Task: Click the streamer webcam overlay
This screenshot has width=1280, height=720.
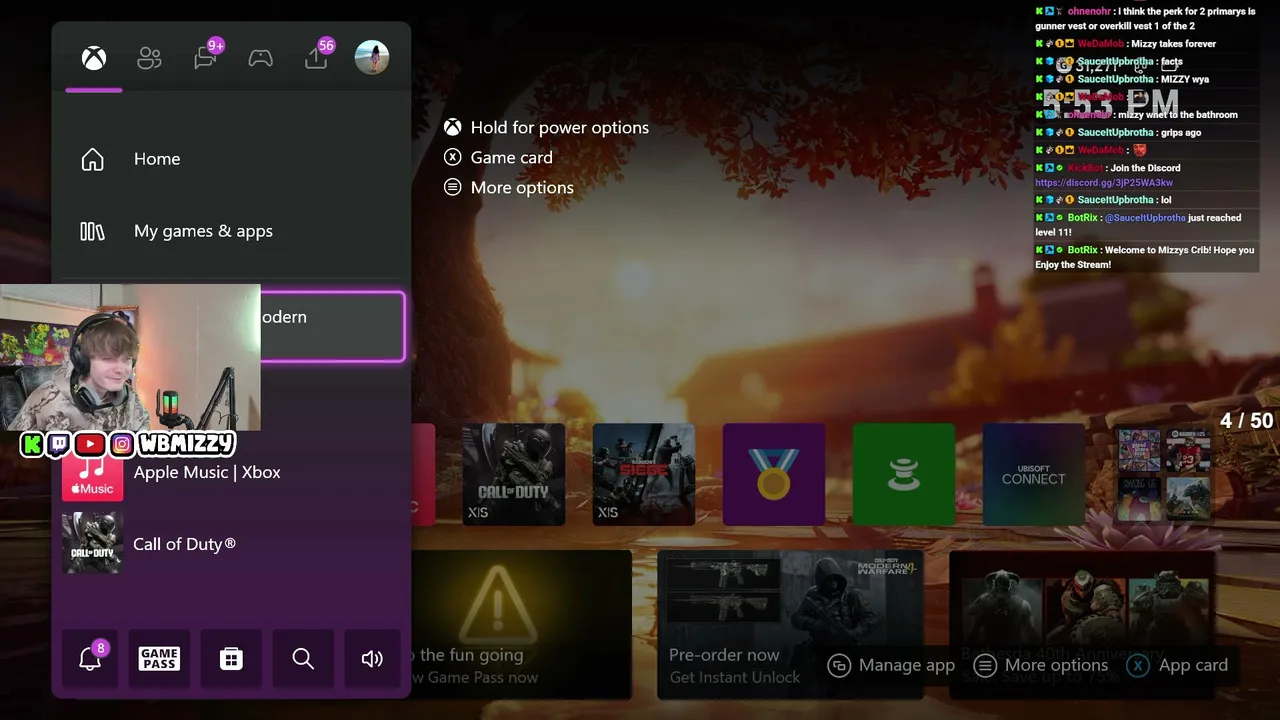Action: pyautogui.click(x=130, y=357)
